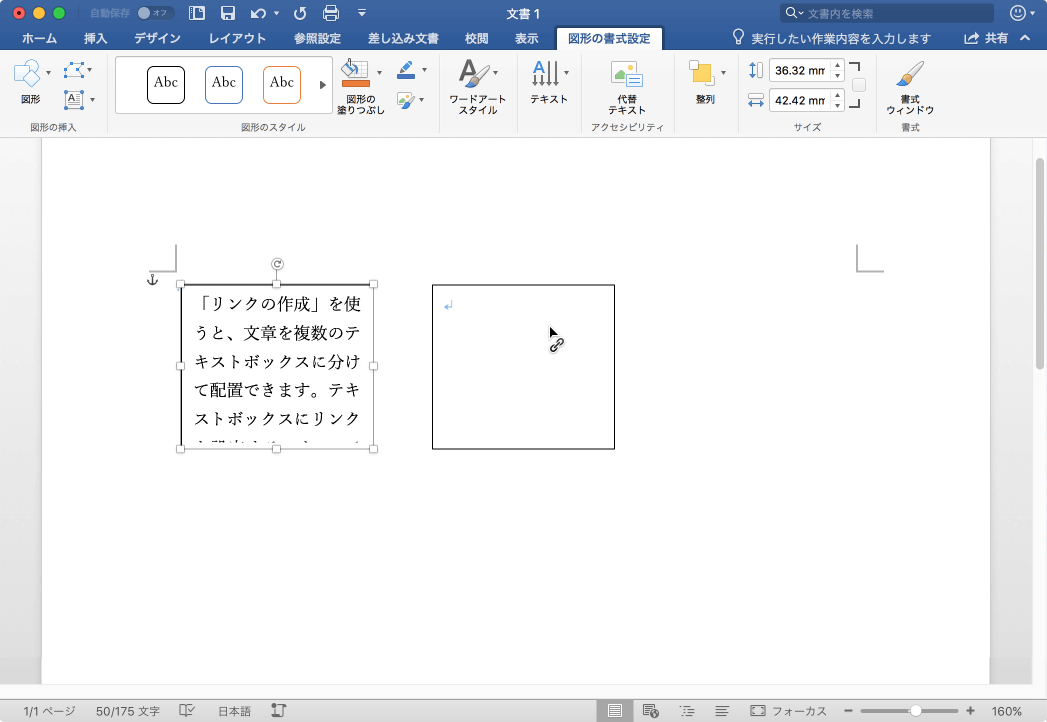Image resolution: width=1047 pixels, height=722 pixels.
Task: Click the save floppy disk icon
Action: click(x=228, y=13)
